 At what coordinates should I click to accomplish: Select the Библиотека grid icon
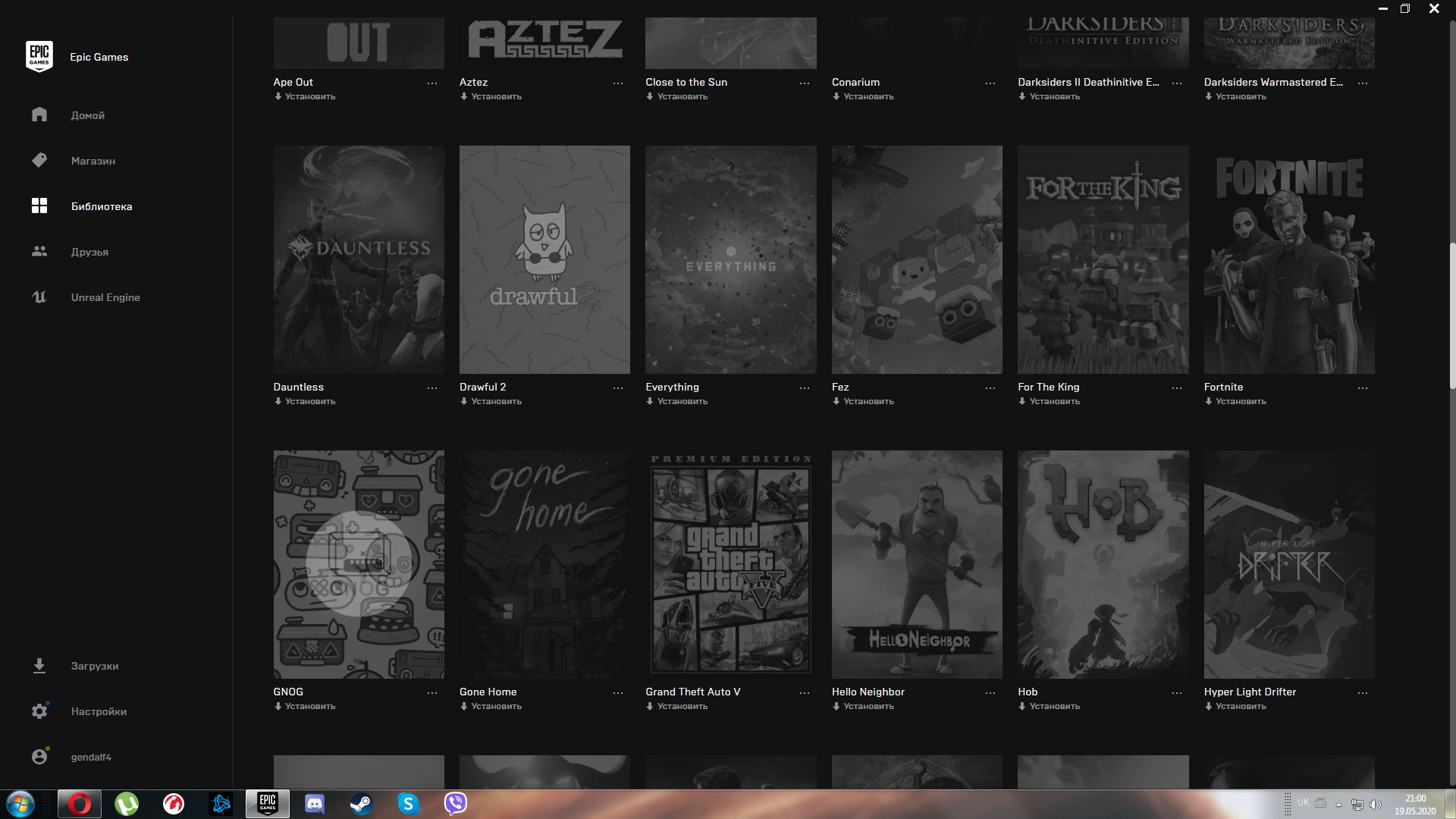click(39, 206)
